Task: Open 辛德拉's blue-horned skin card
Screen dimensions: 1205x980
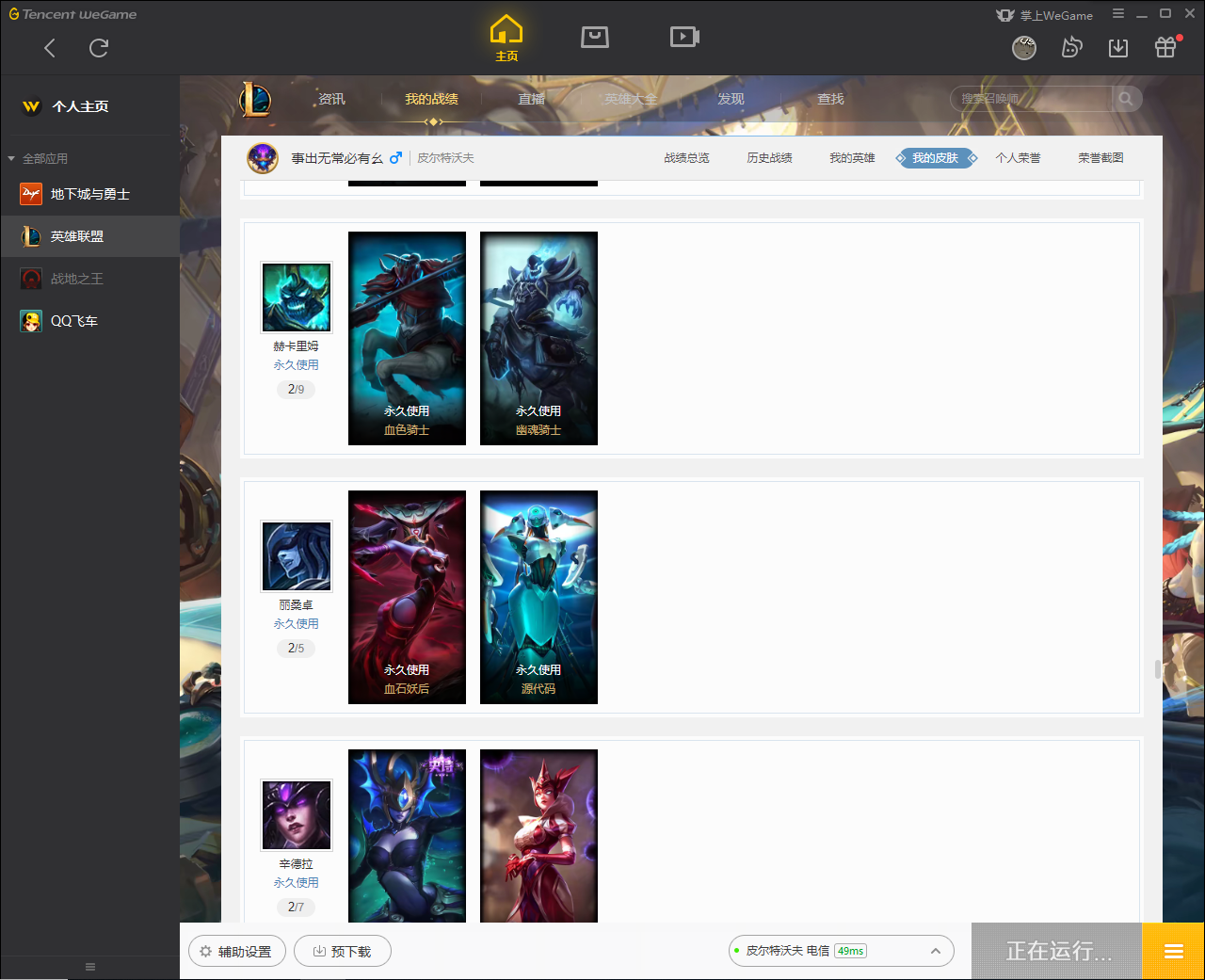Action: (407, 836)
